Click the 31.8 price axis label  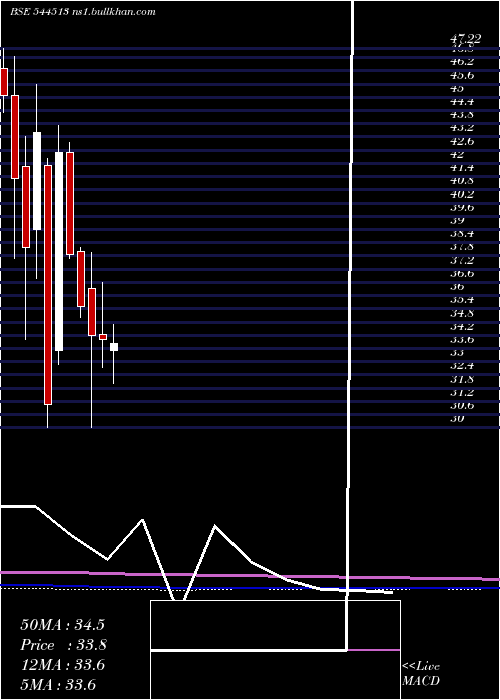coord(462,379)
